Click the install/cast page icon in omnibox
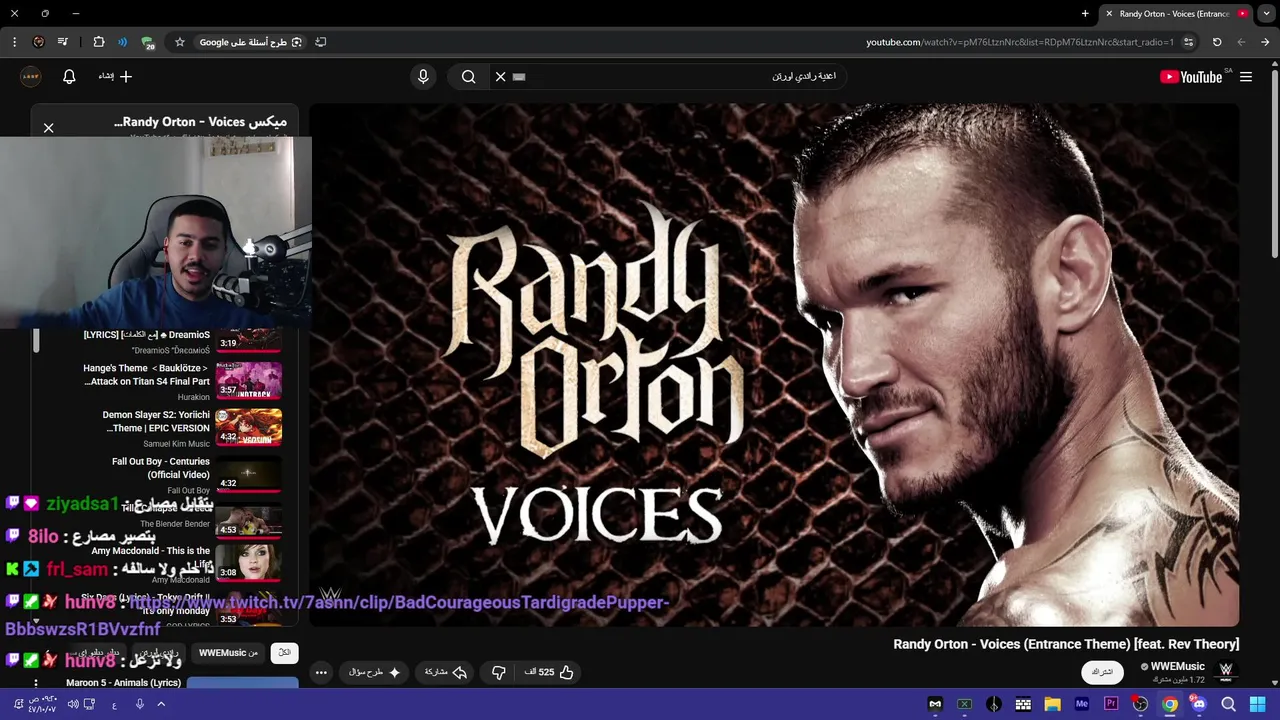Image resolution: width=1280 pixels, height=720 pixels. pos(321,42)
